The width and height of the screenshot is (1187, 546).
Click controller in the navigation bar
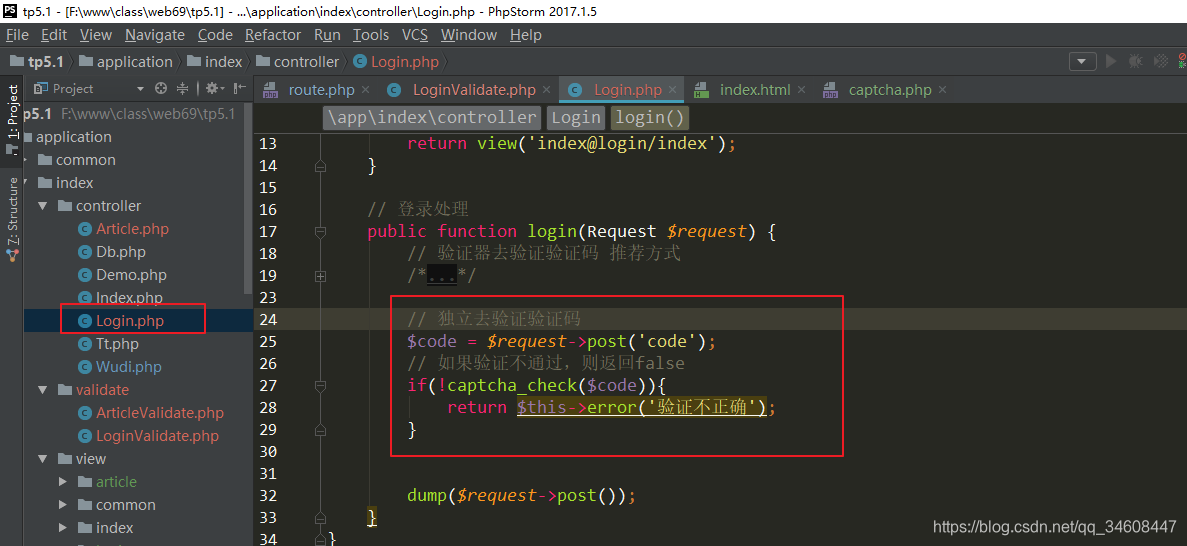[x=298, y=62]
